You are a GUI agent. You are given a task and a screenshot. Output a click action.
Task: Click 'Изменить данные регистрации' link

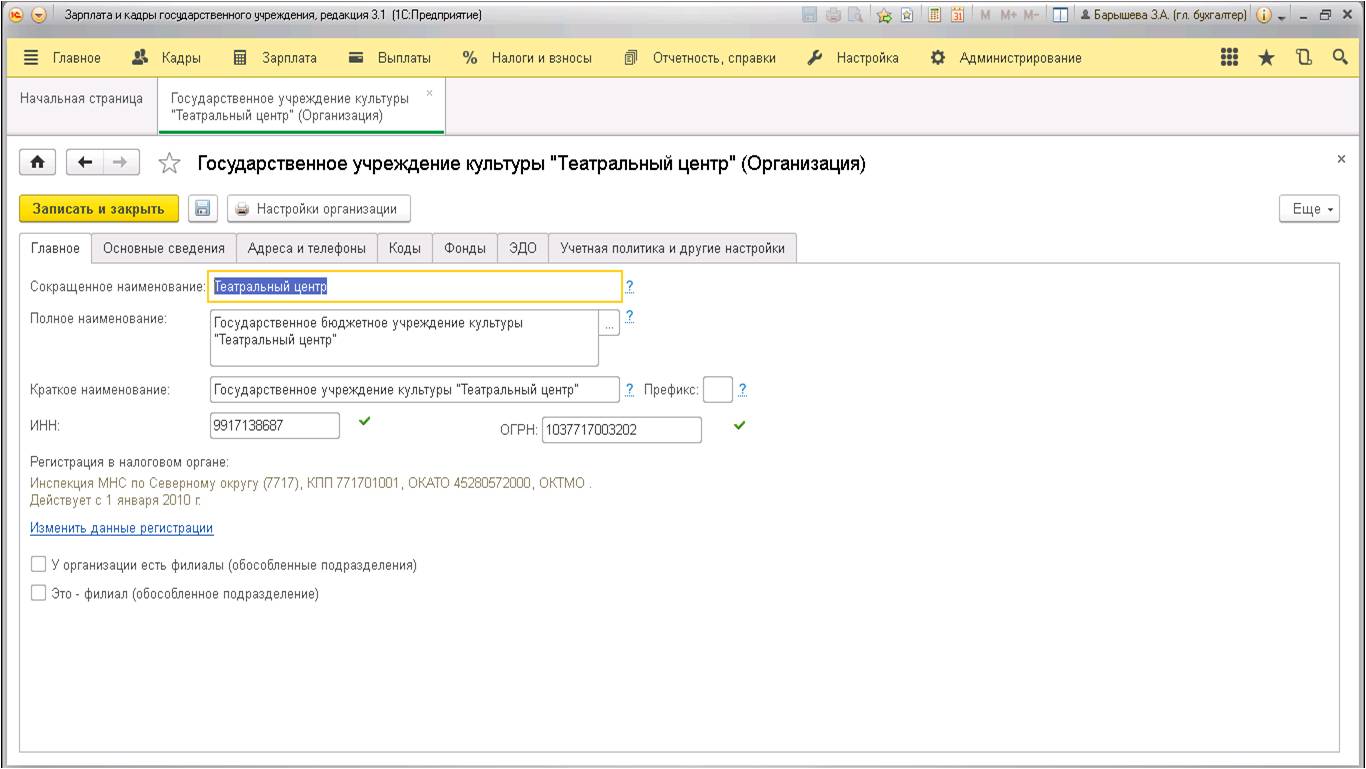(121, 528)
